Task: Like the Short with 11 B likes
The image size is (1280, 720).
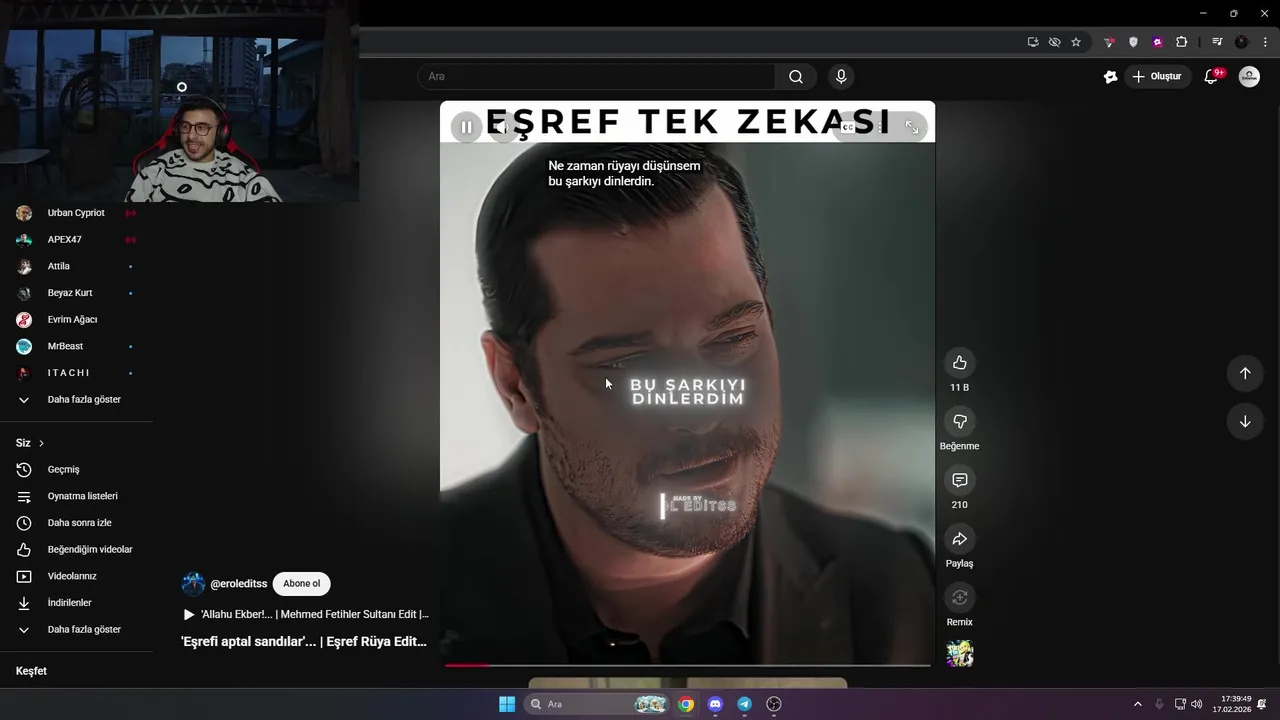Action: point(959,362)
